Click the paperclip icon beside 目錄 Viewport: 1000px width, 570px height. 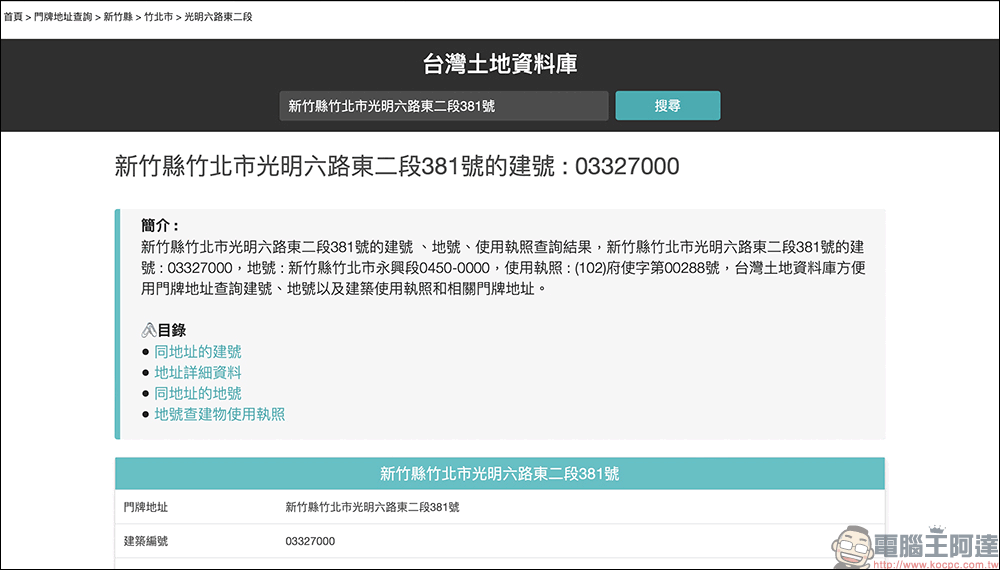tap(149, 330)
